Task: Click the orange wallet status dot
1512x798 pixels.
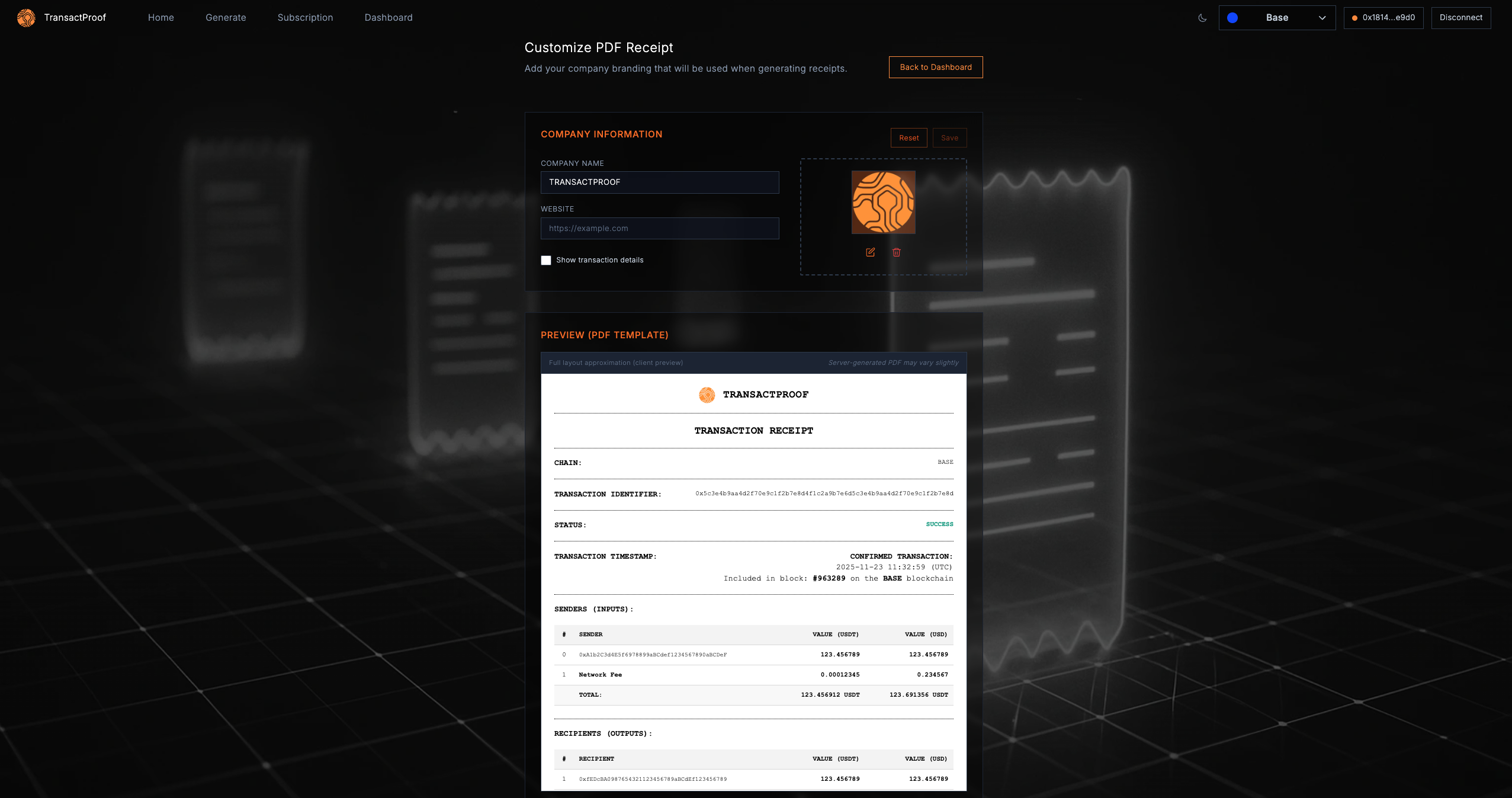Action: (1355, 18)
